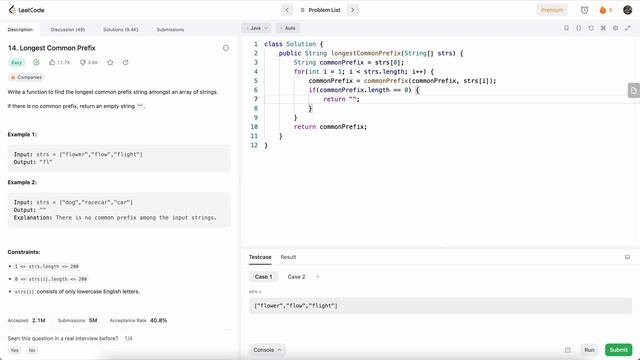This screenshot has width=640, height=360.
Task: Click line 10 return commonPrefix
Action: [x=330, y=127]
